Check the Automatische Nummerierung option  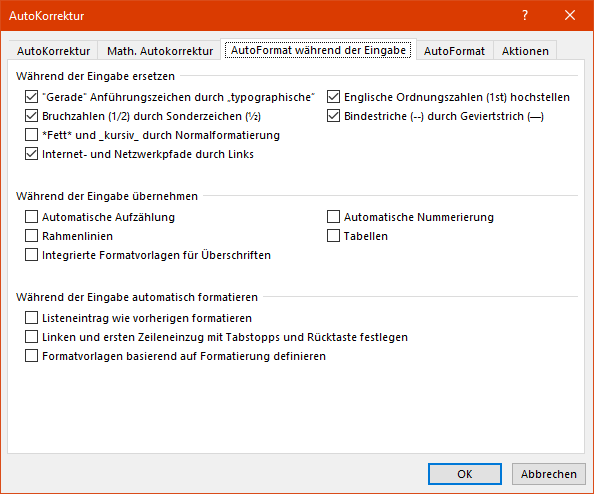(333, 217)
